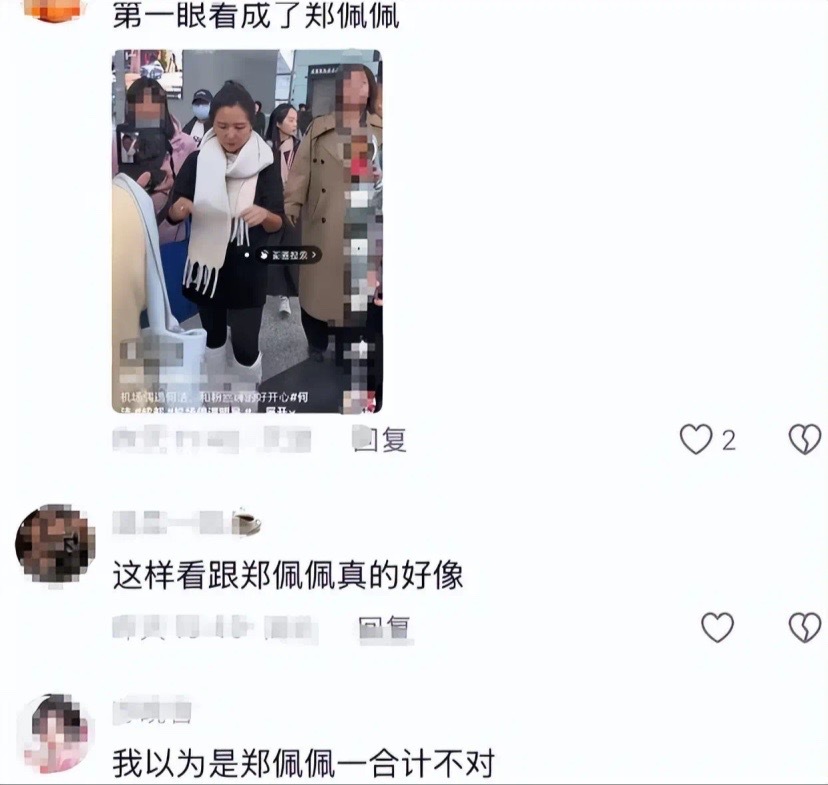828x785 pixels.
Task: Tap the cup badge beside the second username
Action: point(247,523)
